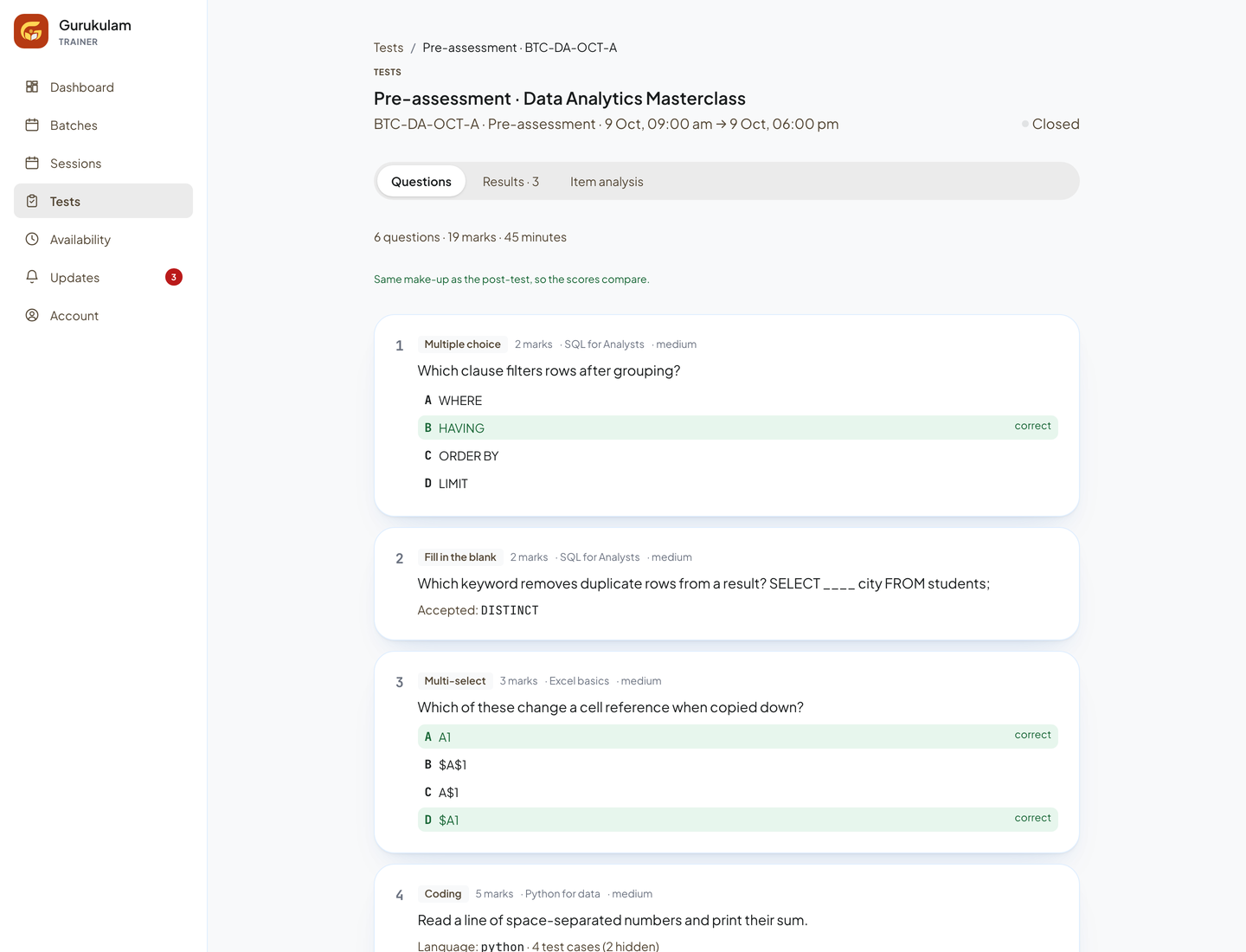Click the Coding tag on question 4
This screenshot has height=952, width=1246.
pyautogui.click(x=443, y=893)
